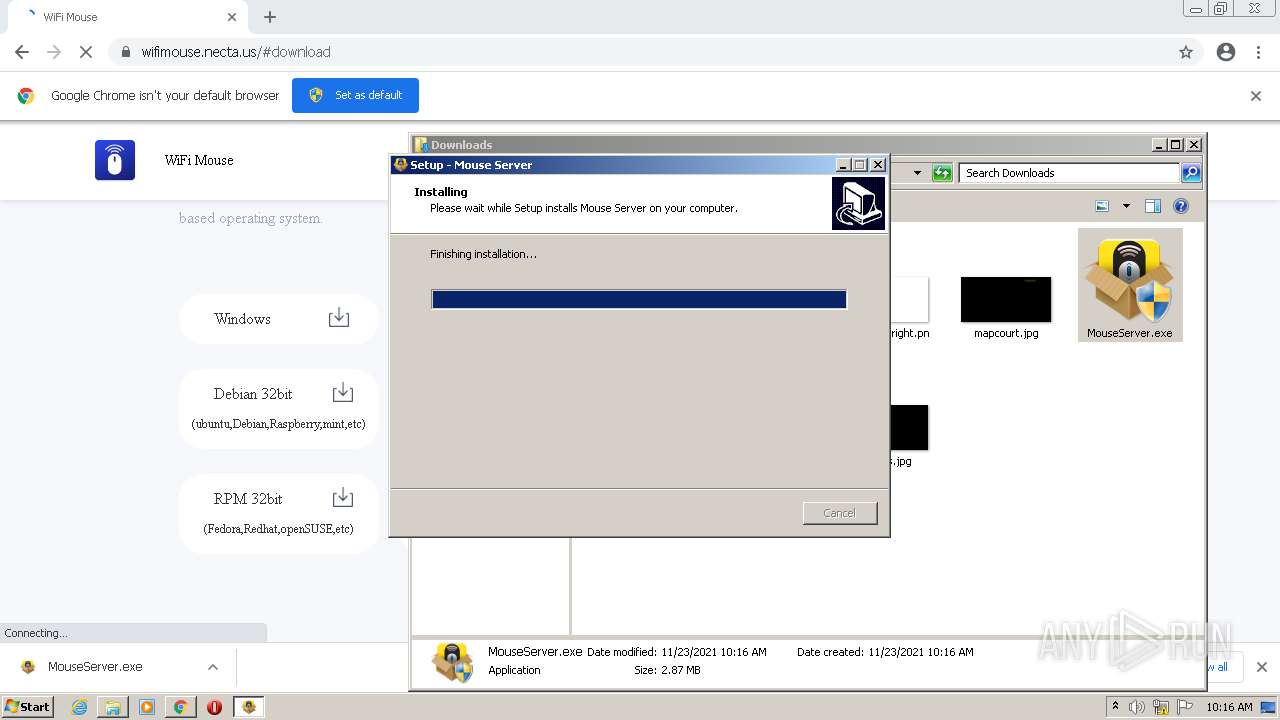Click the volume icon in system tray
Image resolution: width=1280 pixels, height=720 pixels.
pyautogui.click(x=1137, y=707)
